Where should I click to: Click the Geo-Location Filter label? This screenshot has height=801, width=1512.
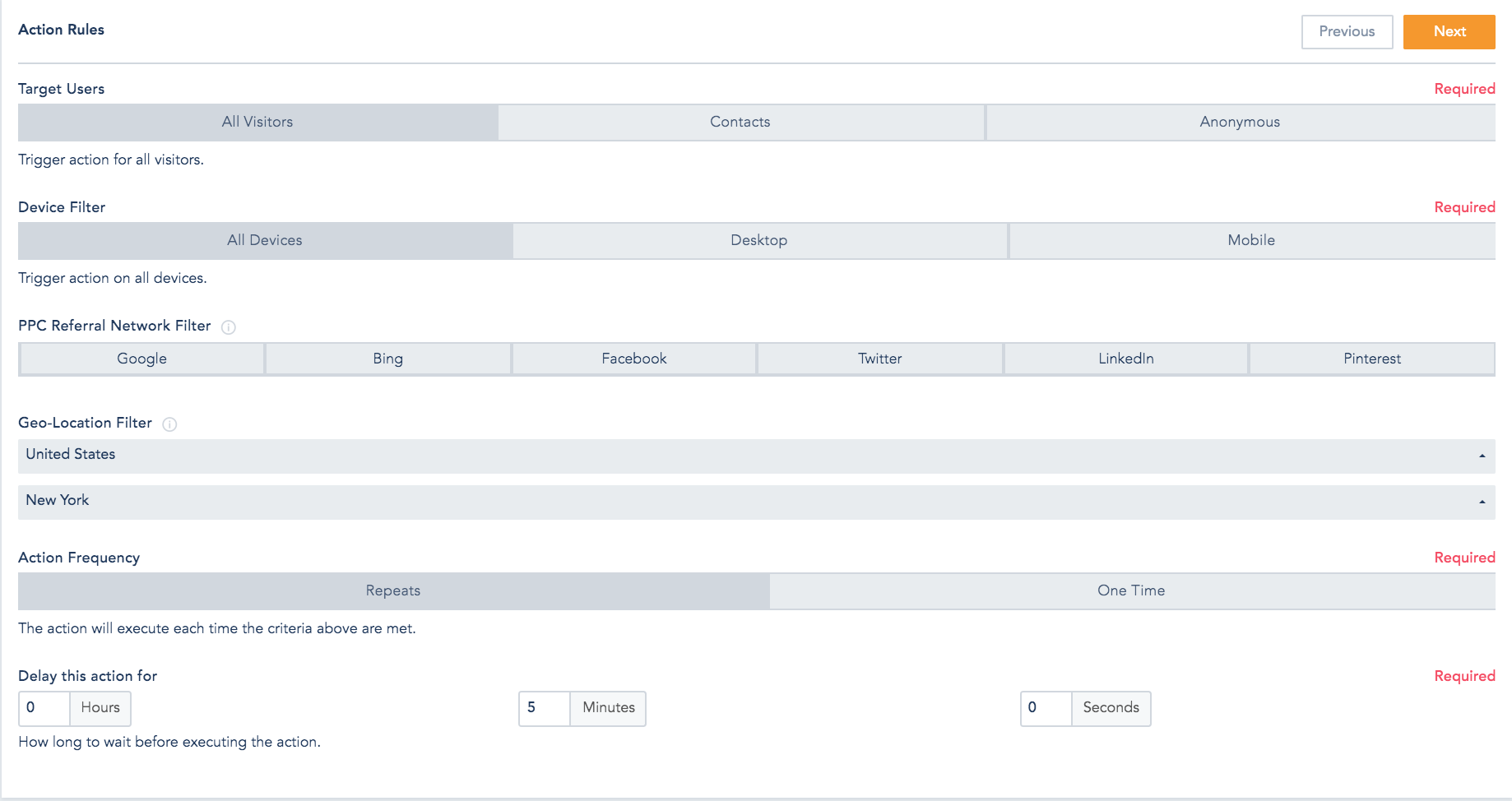[85, 423]
